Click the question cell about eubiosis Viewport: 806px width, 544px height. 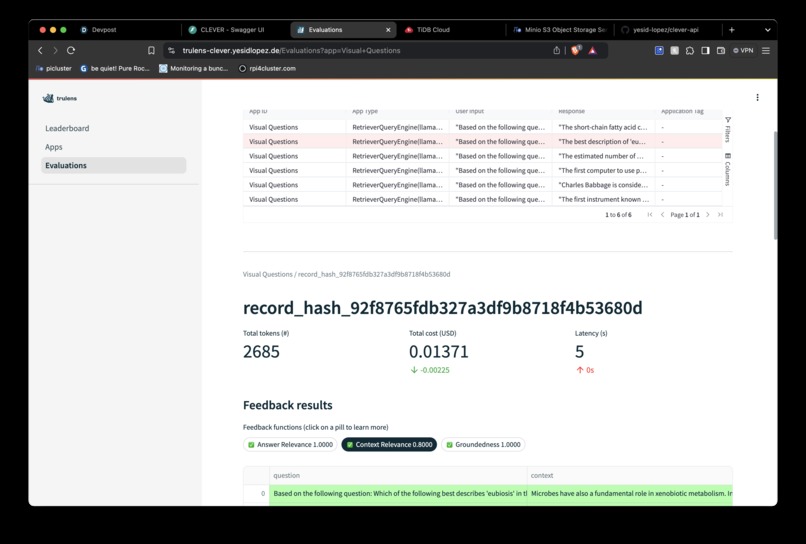(x=398, y=494)
